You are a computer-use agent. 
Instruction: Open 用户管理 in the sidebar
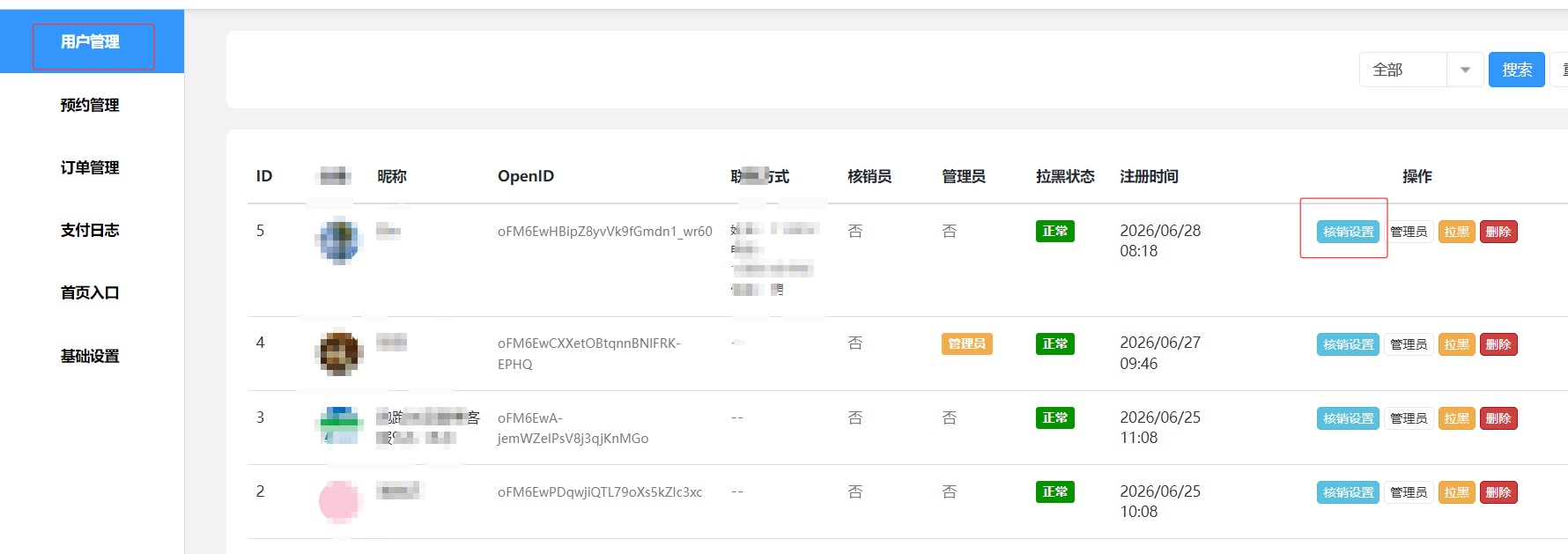pyautogui.click(x=92, y=41)
